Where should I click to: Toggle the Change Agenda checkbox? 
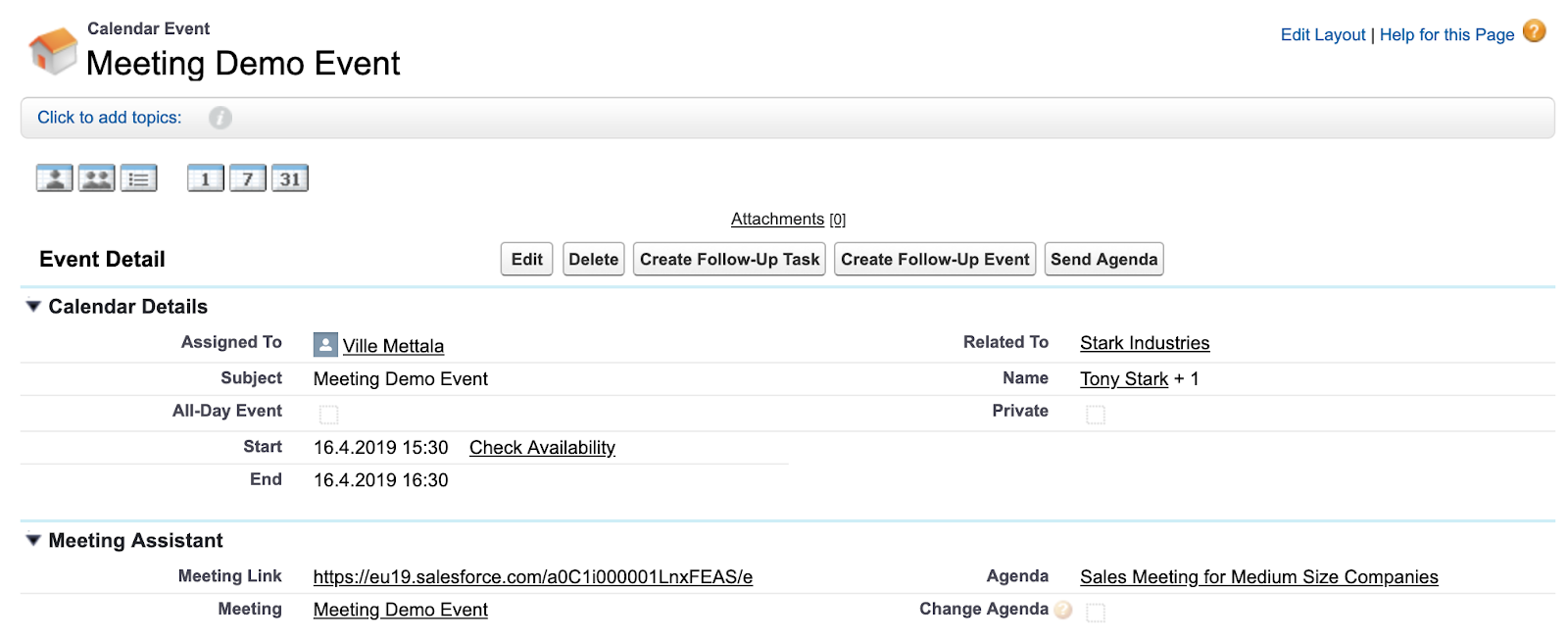pyautogui.click(x=1096, y=613)
